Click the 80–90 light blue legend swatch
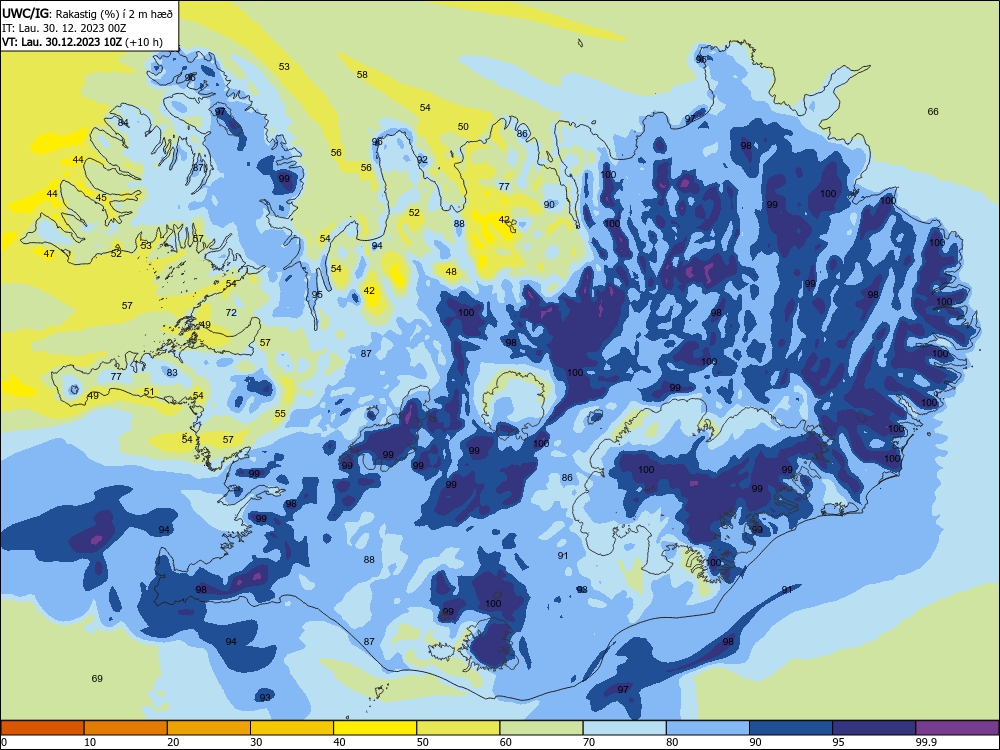This screenshot has width=1000, height=750. click(708, 728)
